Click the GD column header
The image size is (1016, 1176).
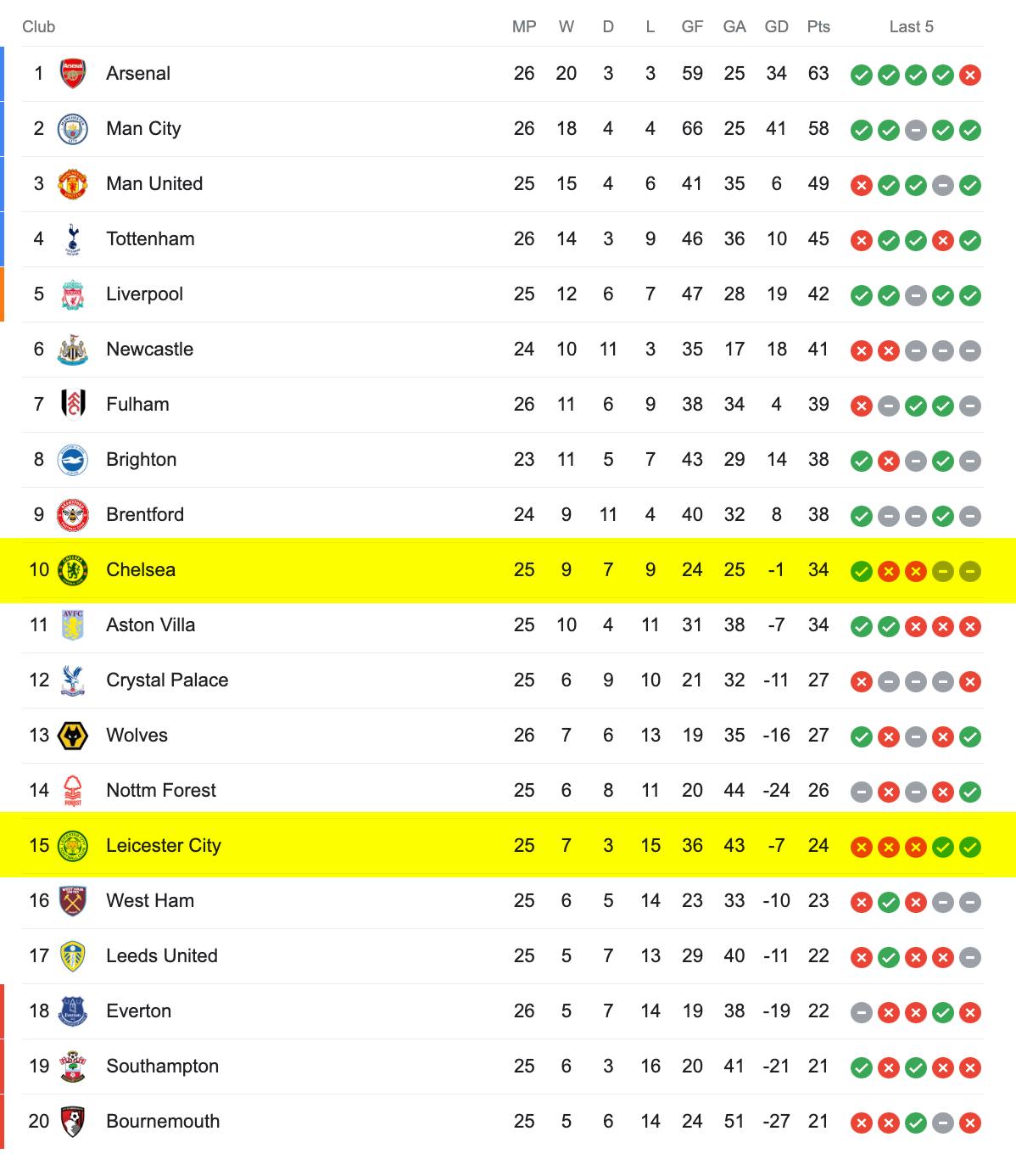[777, 26]
